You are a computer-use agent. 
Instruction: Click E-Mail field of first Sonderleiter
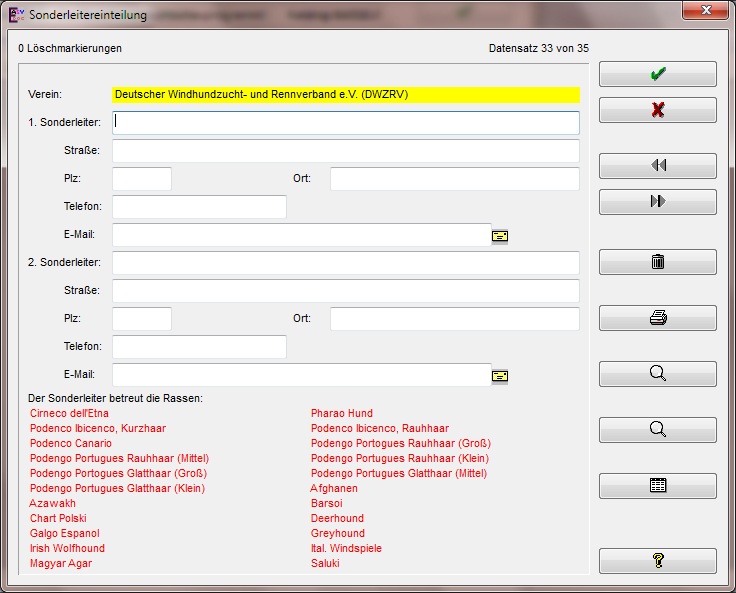pos(302,235)
